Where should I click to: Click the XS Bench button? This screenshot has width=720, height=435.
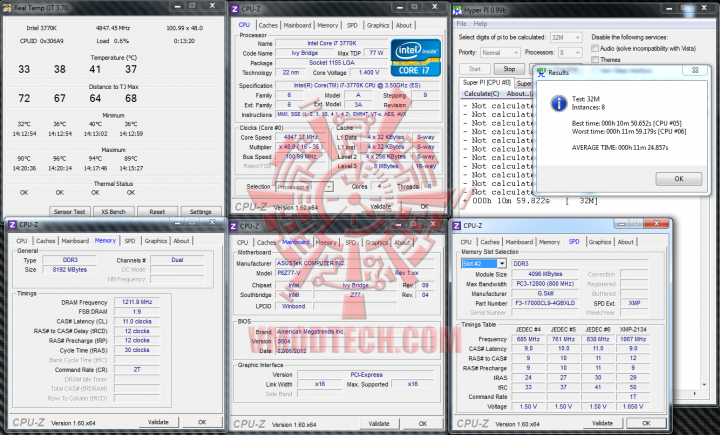[x=113, y=212]
